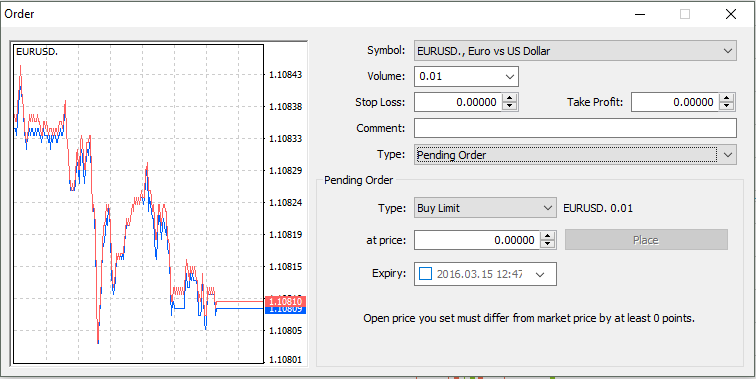The width and height of the screenshot is (756, 379).
Task: Click the EURUSD. 0.01 order summary text
Action: click(x=598, y=208)
